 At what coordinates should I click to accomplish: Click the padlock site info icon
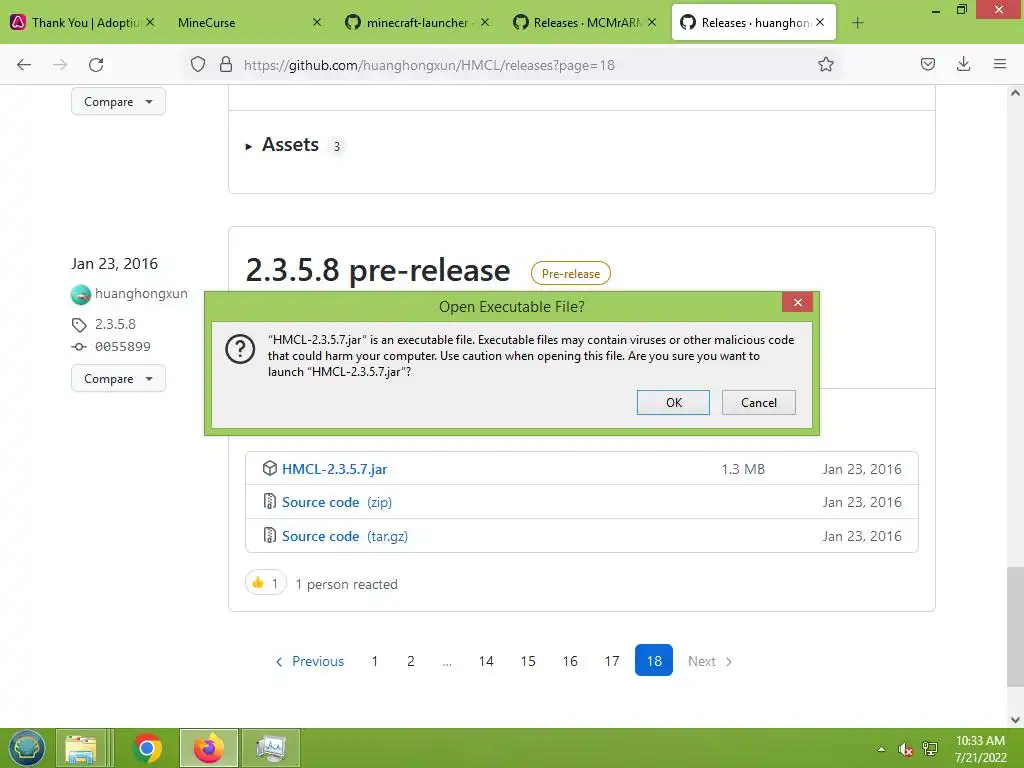point(226,64)
